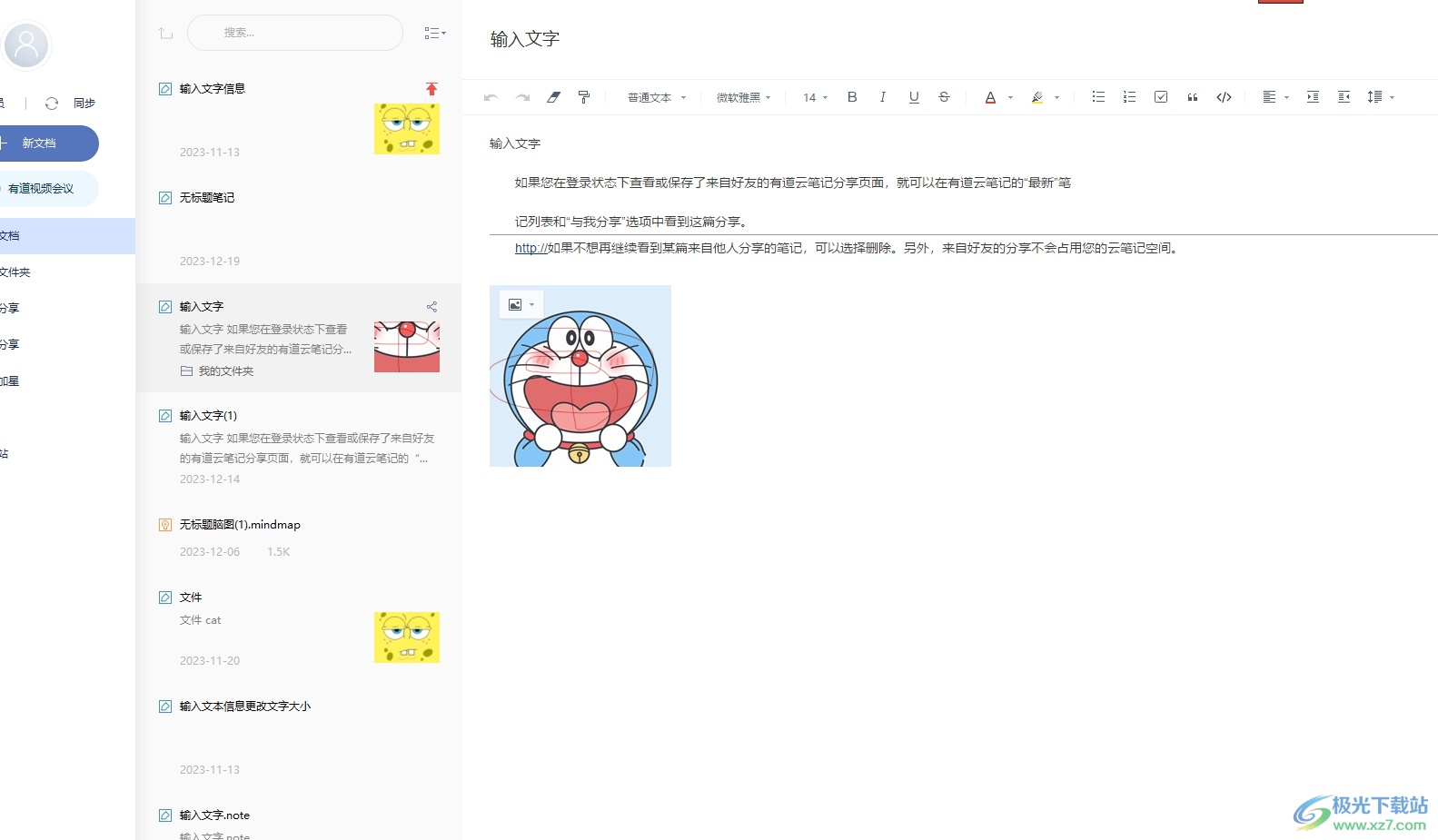Image resolution: width=1438 pixels, height=840 pixels.
Task: Click the Doraemon image in editor
Action: click(x=580, y=376)
